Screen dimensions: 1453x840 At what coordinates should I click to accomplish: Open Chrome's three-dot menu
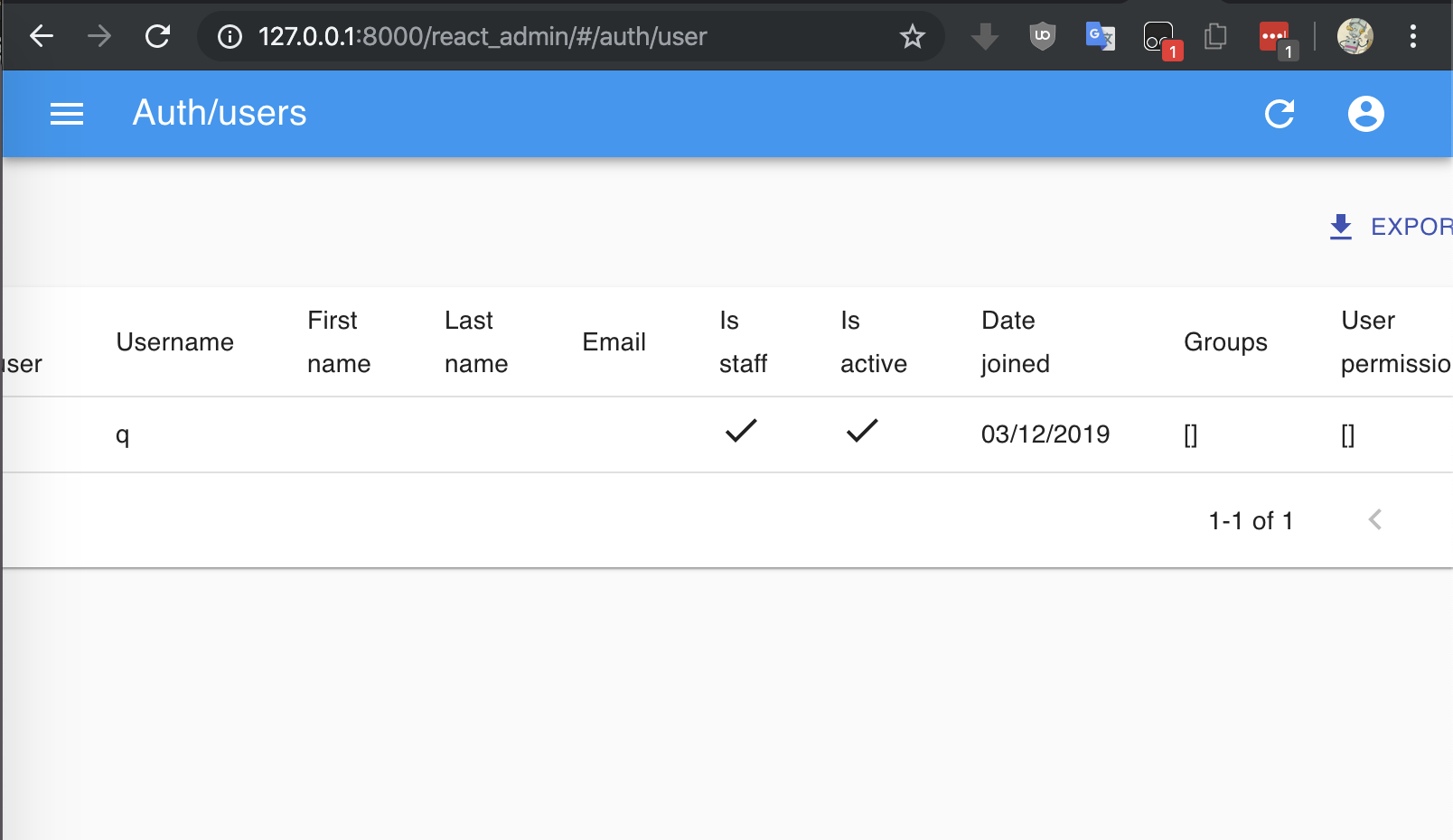pos(1414,36)
